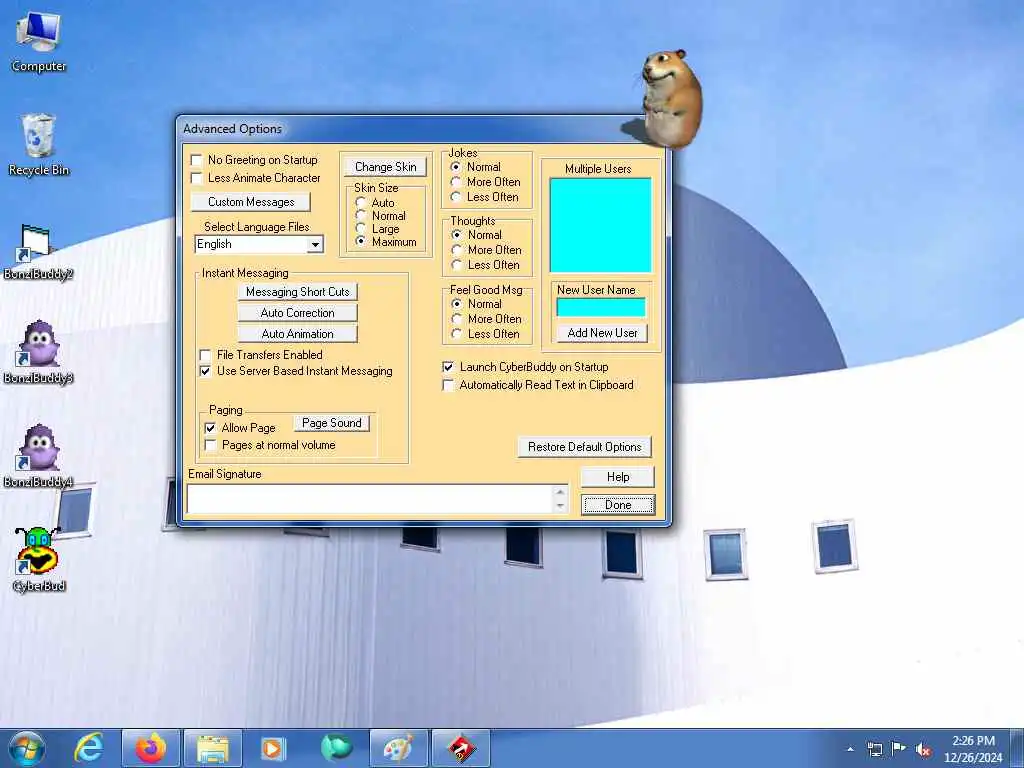The width and height of the screenshot is (1024, 768).
Task: Open Windows Explorer folder in taskbar
Action: 213,748
